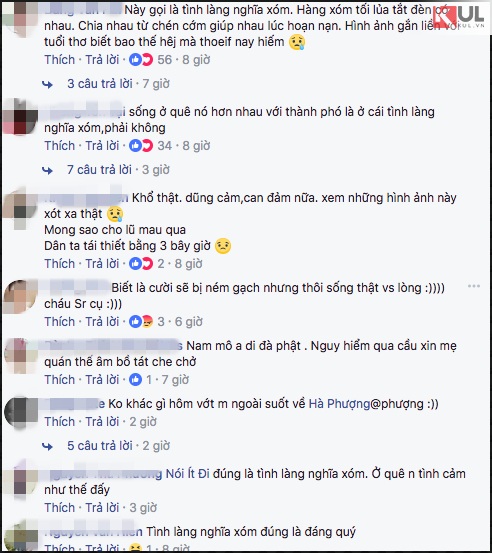Click like-angry reactions on 'ném gạch' comment
This screenshot has height=553, width=492.
tap(141, 321)
